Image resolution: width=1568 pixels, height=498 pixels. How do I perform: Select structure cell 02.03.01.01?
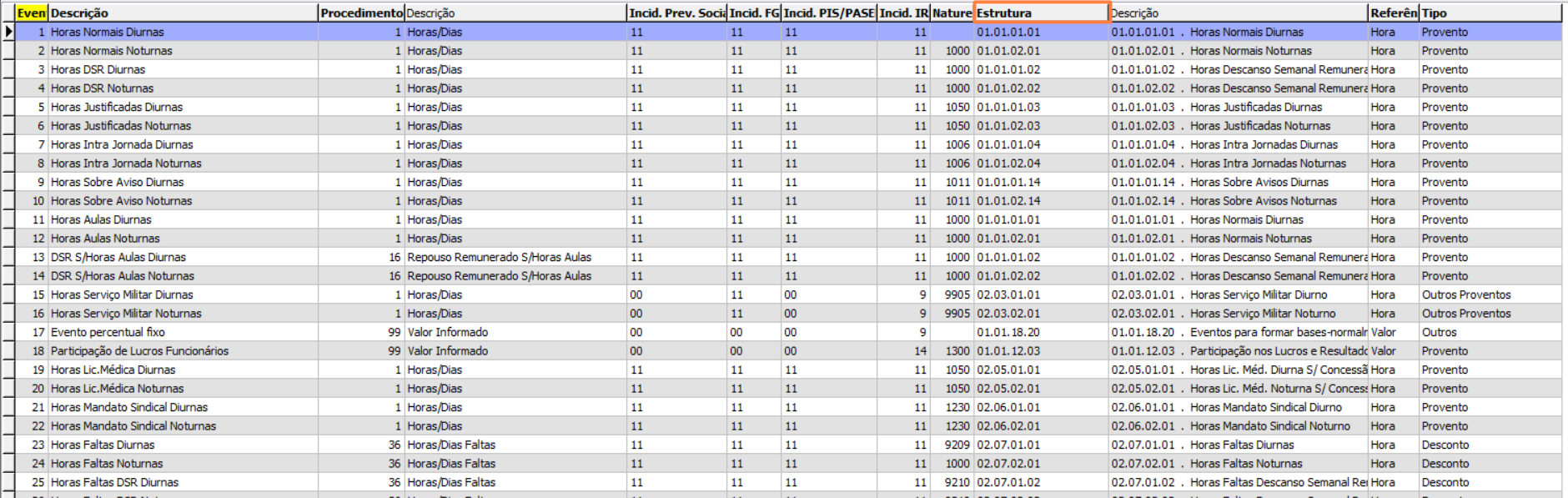coord(1008,294)
